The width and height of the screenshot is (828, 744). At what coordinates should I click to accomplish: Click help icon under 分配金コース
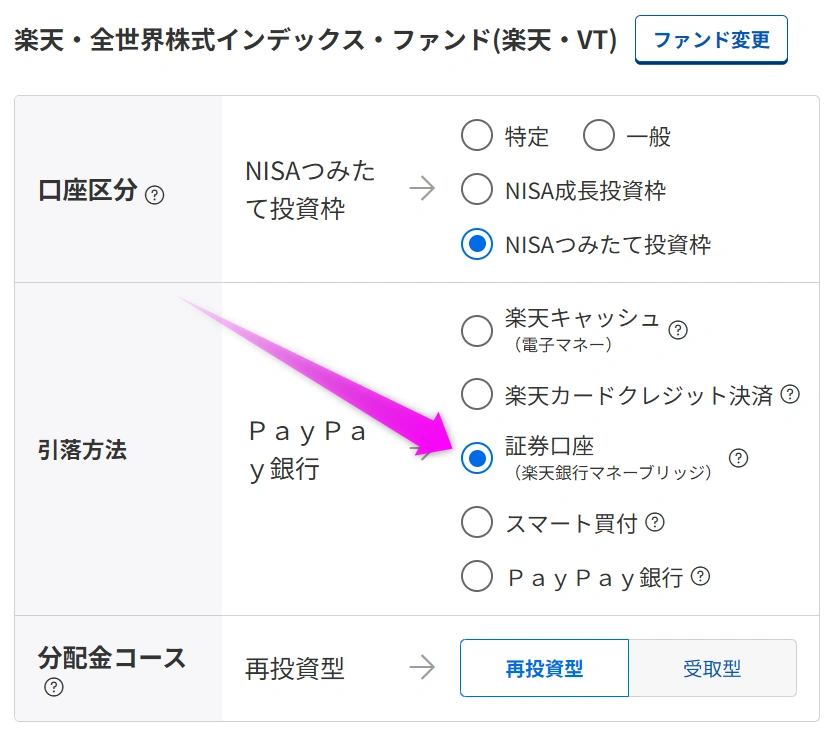pyautogui.click(x=53, y=687)
